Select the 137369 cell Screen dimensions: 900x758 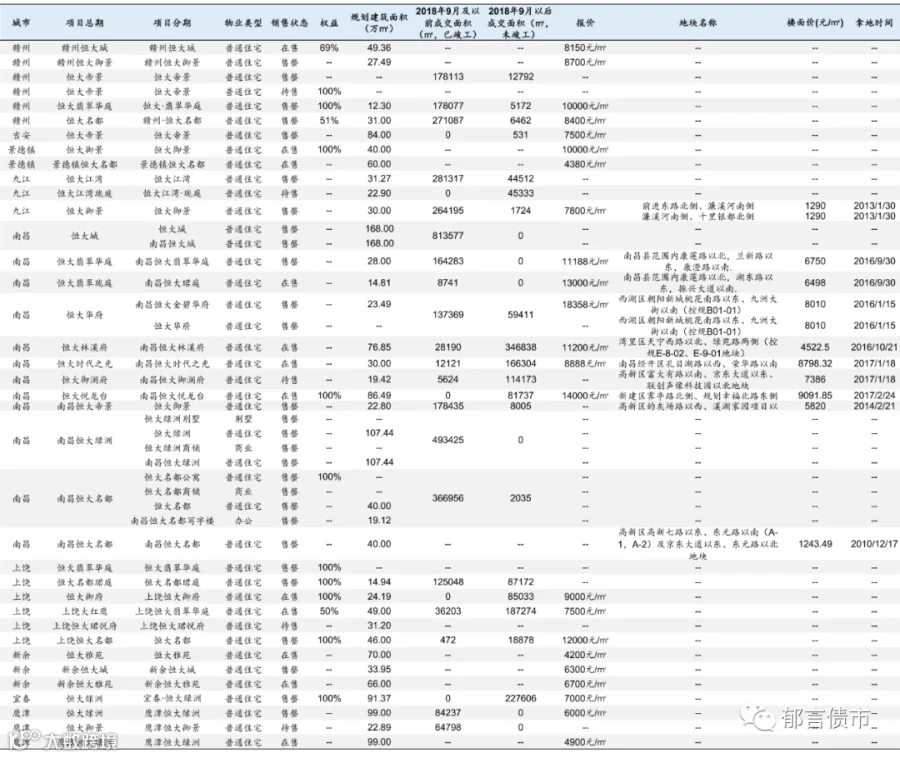pos(448,315)
